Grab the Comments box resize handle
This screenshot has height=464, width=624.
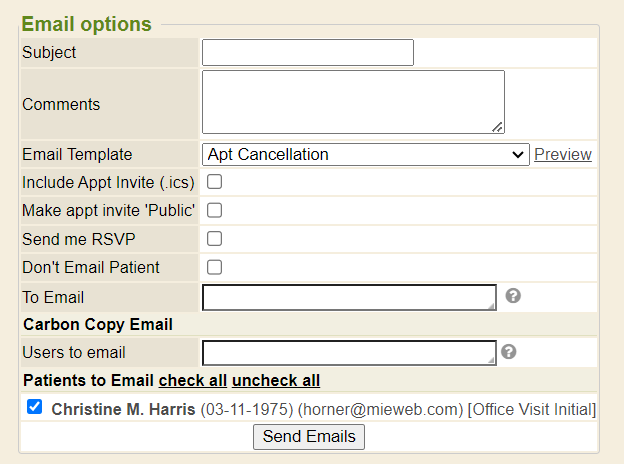[x=498, y=127]
